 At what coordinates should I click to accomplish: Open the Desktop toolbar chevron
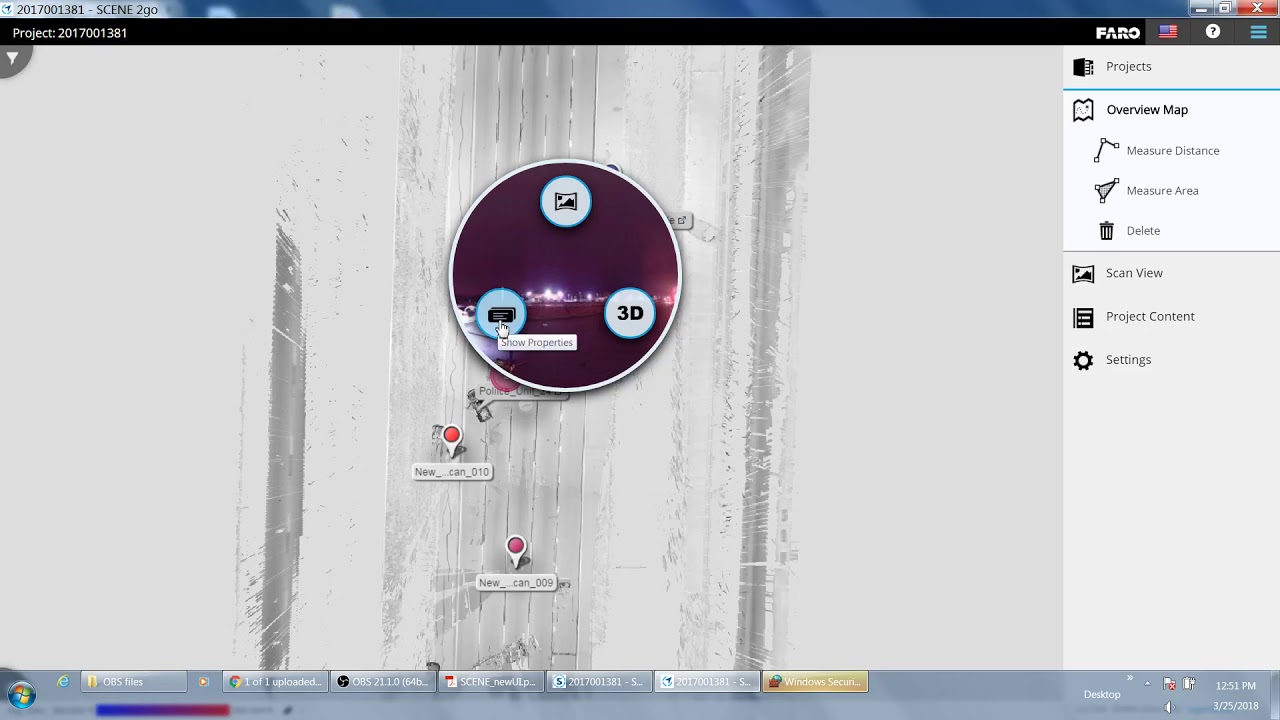1130,678
